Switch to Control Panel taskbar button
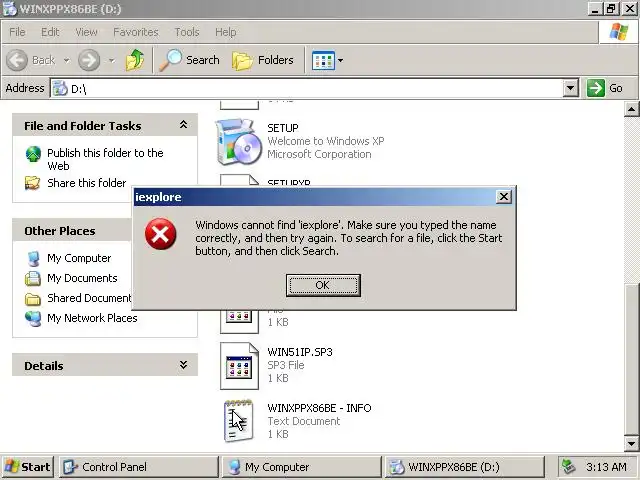 pyautogui.click(x=139, y=467)
